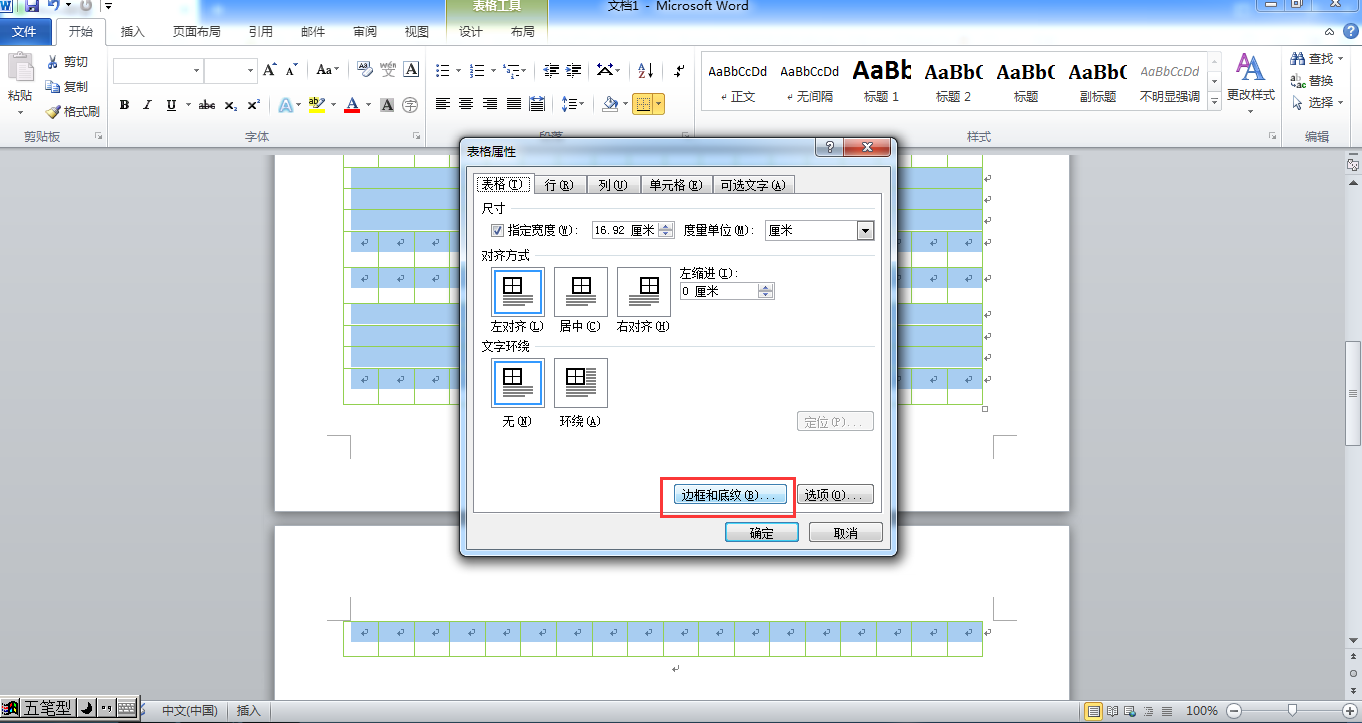
Task: Click the 左缩进 indent input field
Action: coord(718,291)
